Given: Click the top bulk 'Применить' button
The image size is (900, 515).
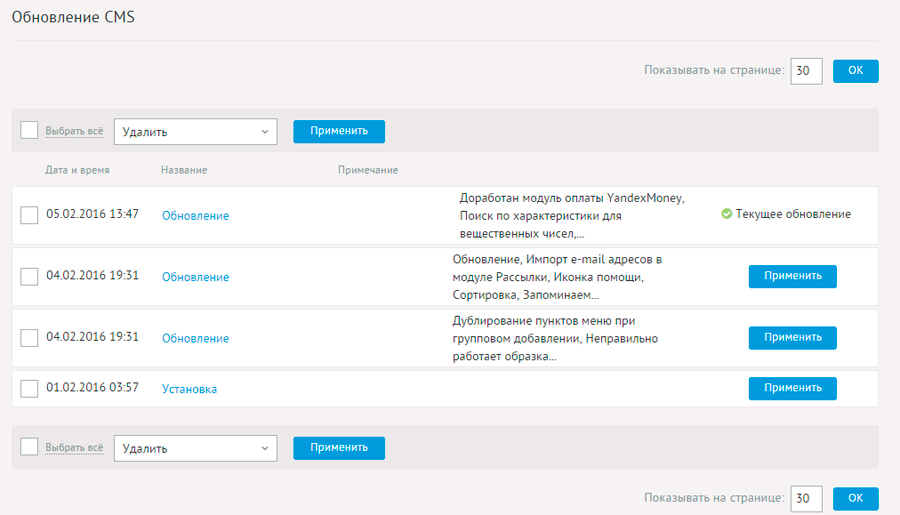Looking at the screenshot, I should coord(339,131).
